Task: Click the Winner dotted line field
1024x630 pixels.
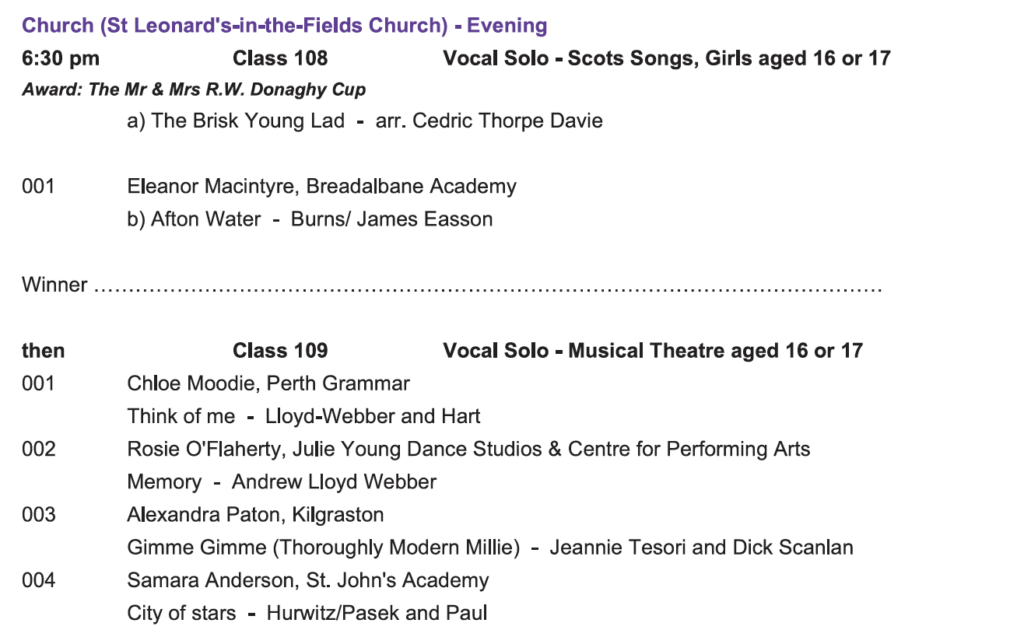Action: pos(452,285)
